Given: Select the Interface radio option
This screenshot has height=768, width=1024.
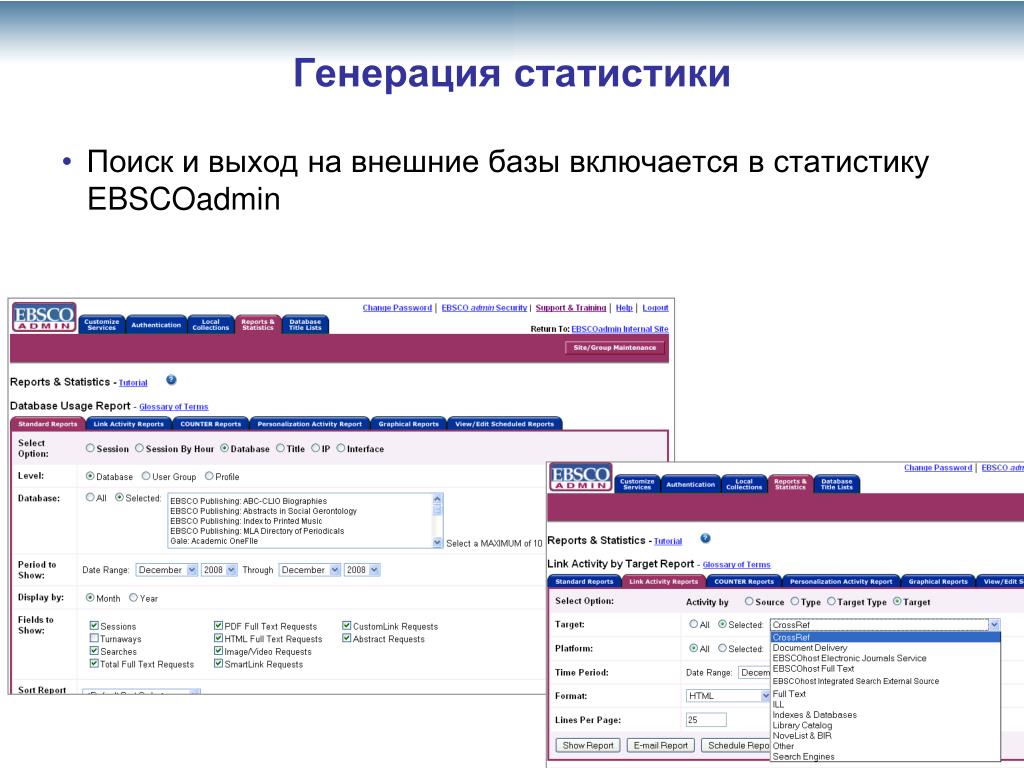Looking at the screenshot, I should tap(340, 448).
